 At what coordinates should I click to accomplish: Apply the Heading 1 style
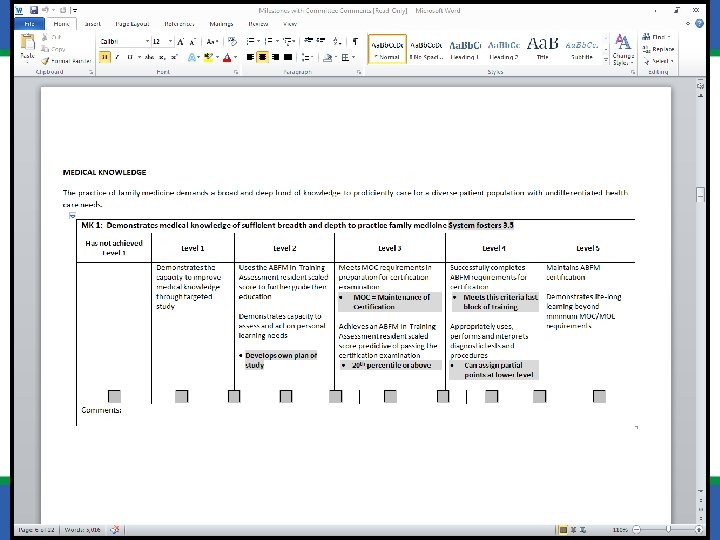(465, 49)
